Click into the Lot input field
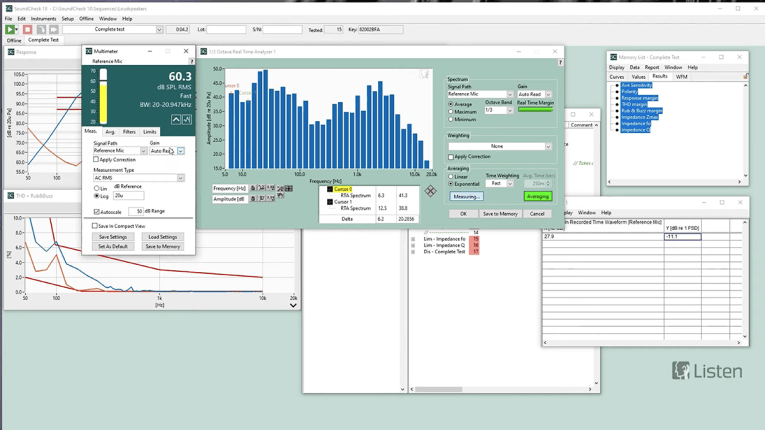The width and height of the screenshot is (765, 430). tap(226, 29)
